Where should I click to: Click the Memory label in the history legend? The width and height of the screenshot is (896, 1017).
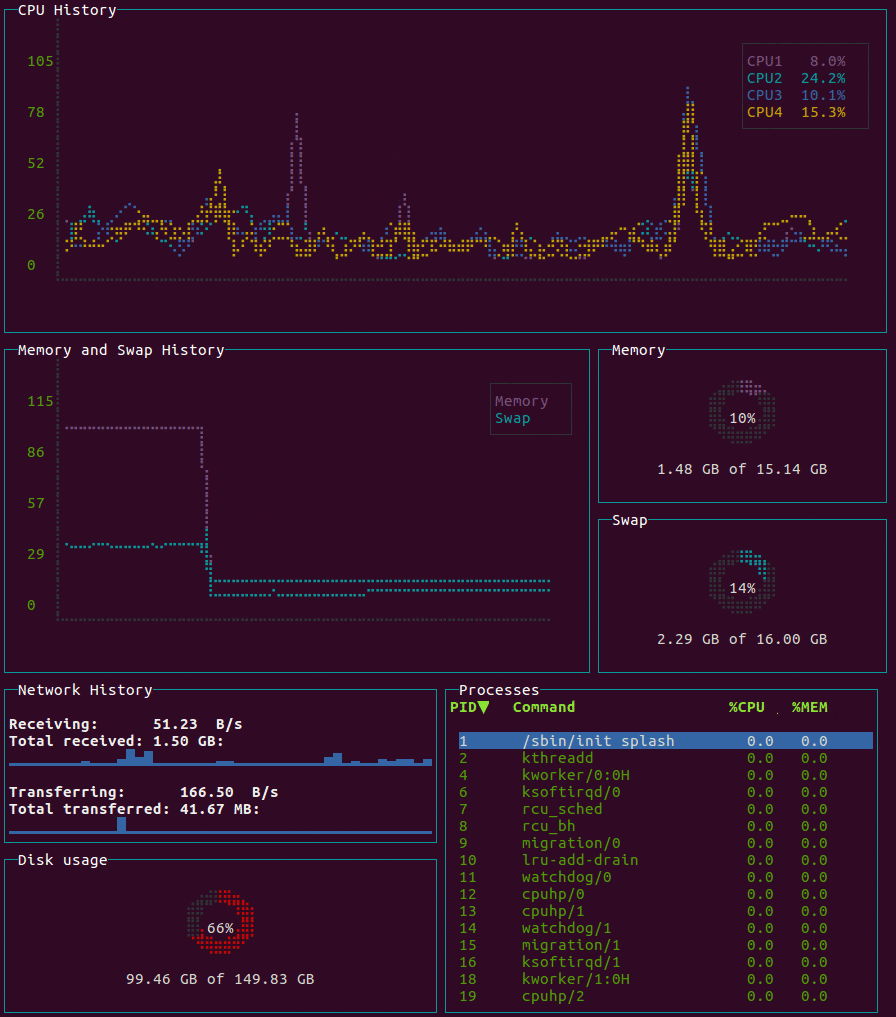pyautogui.click(x=521, y=401)
